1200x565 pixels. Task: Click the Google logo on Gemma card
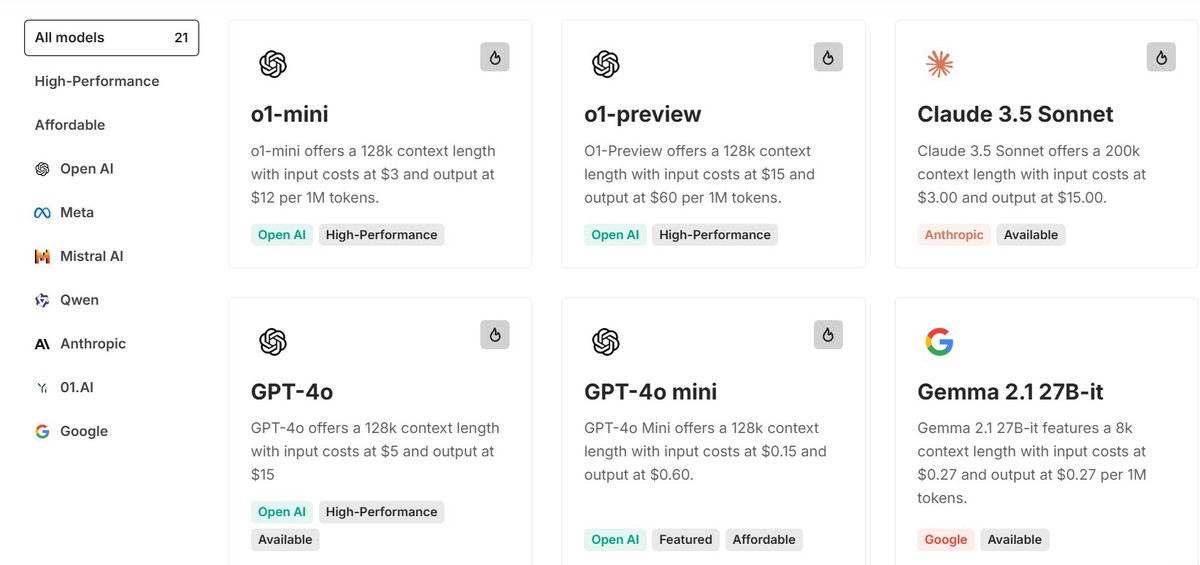click(x=939, y=342)
